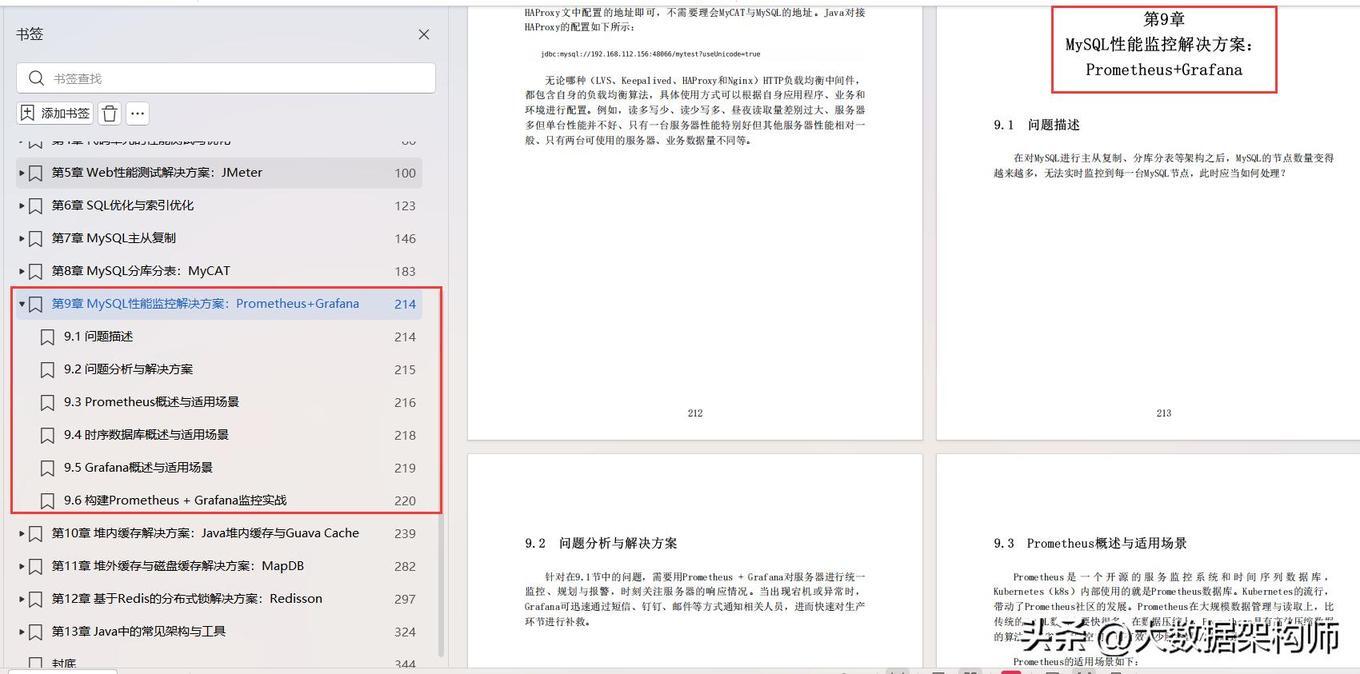Click page number 212 at page bottom

click(695, 413)
